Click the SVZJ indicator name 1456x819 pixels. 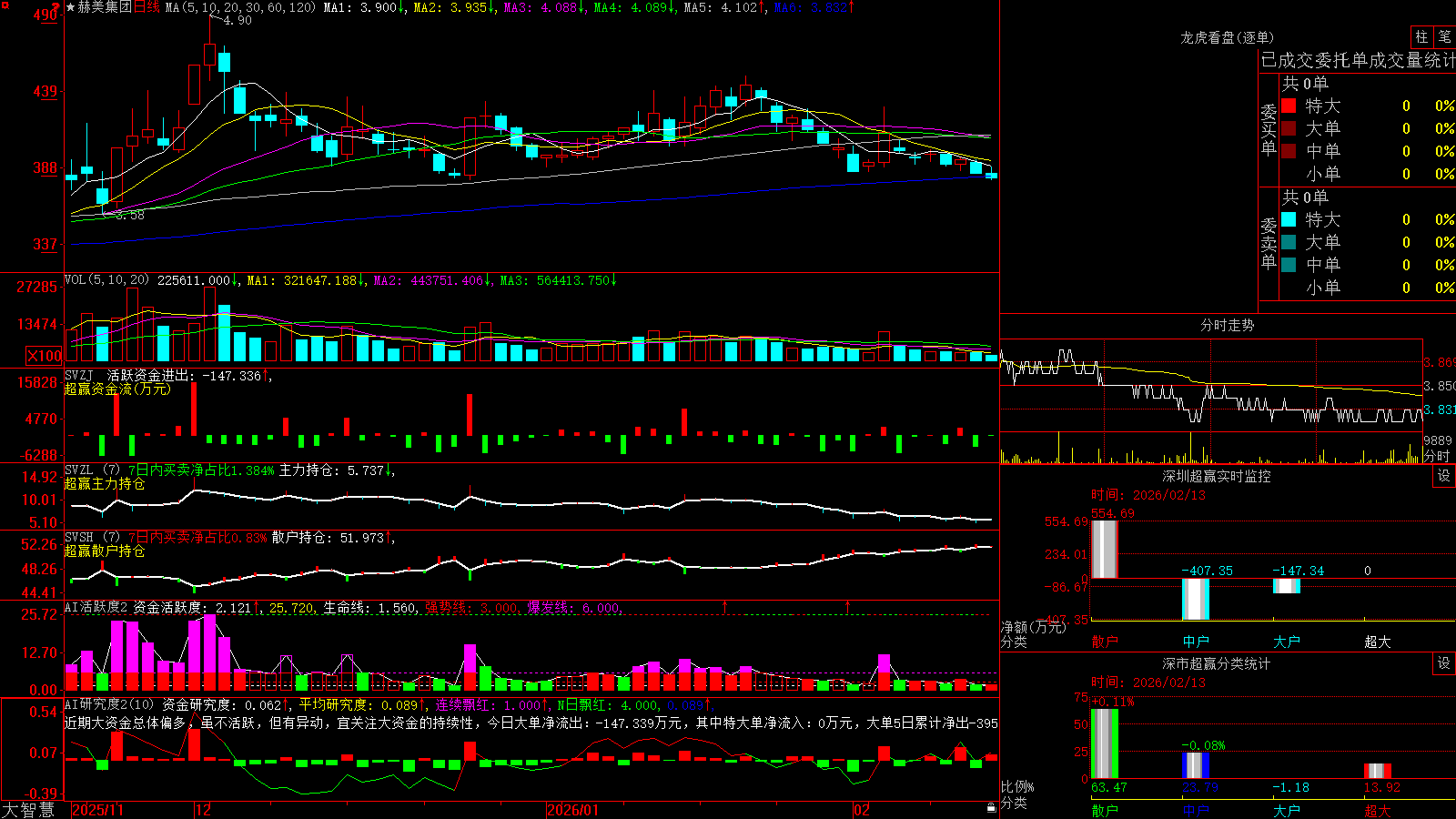[x=78, y=375]
